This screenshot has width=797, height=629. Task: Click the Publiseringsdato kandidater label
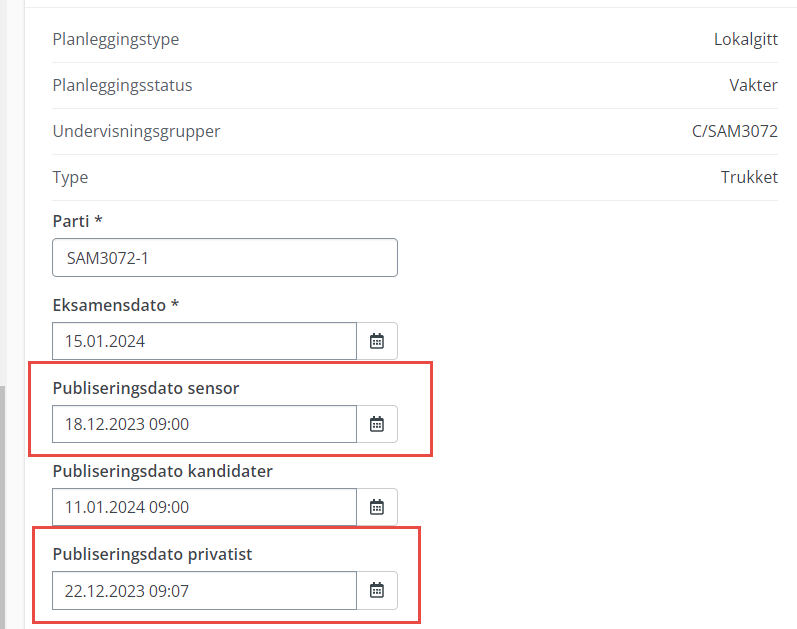tap(163, 471)
